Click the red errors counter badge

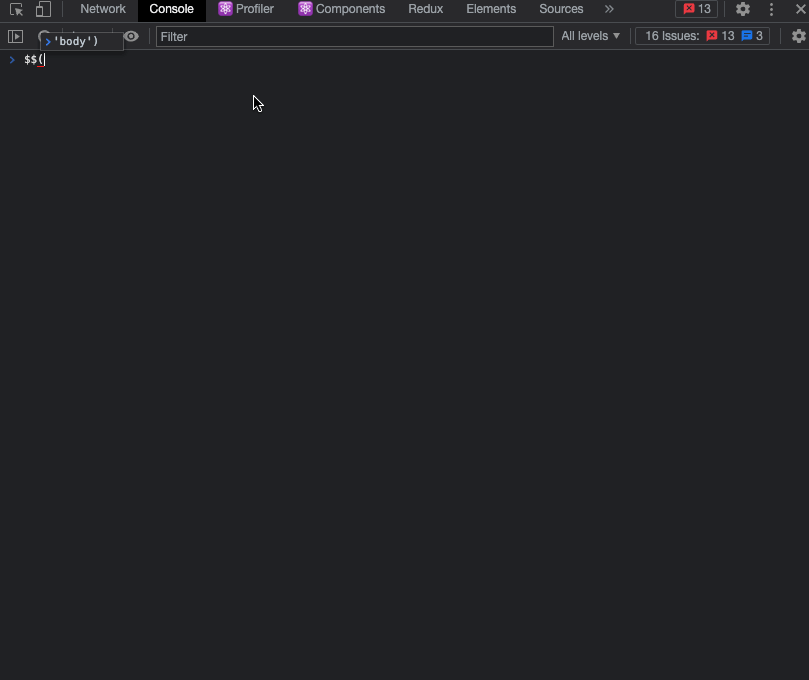[x=696, y=9]
